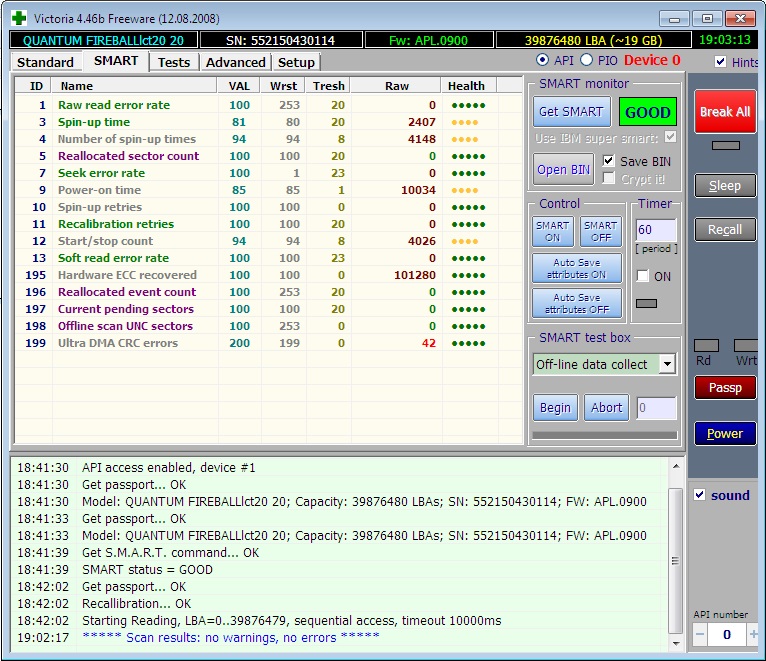
Task: Click the blue Power button
Action: (725, 433)
